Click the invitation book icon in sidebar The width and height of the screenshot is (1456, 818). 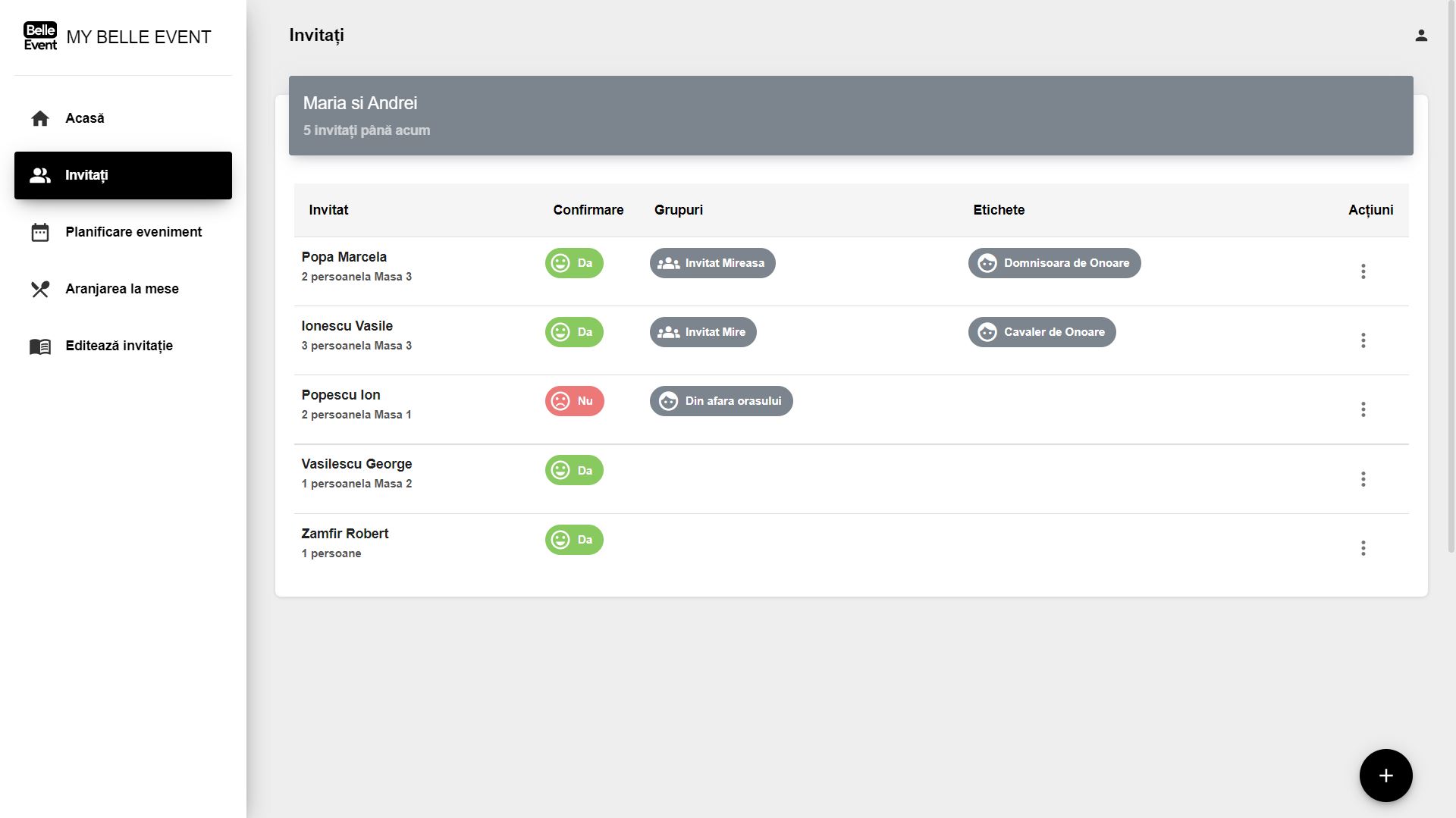[x=40, y=346]
